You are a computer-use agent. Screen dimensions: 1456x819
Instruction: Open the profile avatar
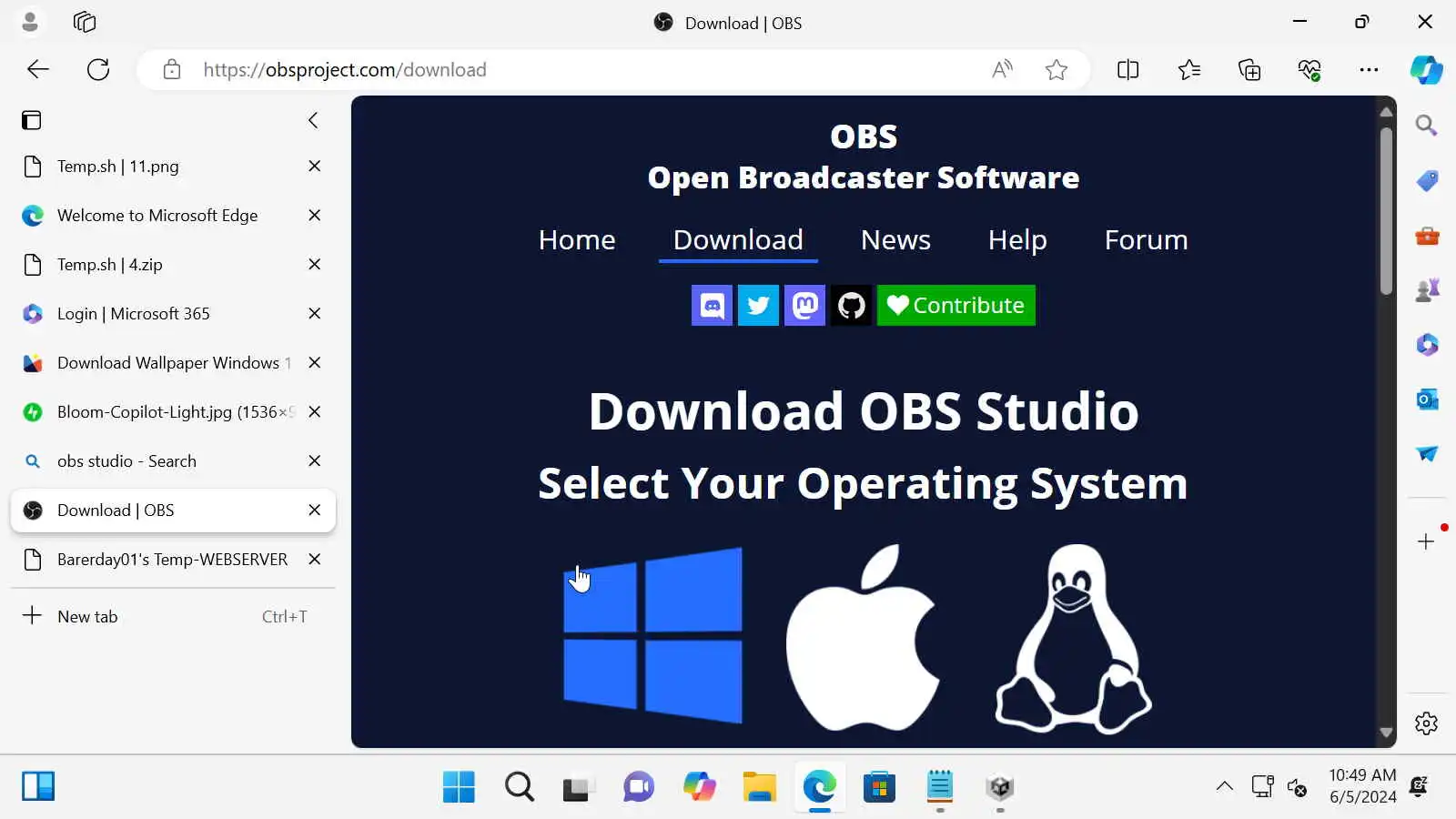(30, 22)
